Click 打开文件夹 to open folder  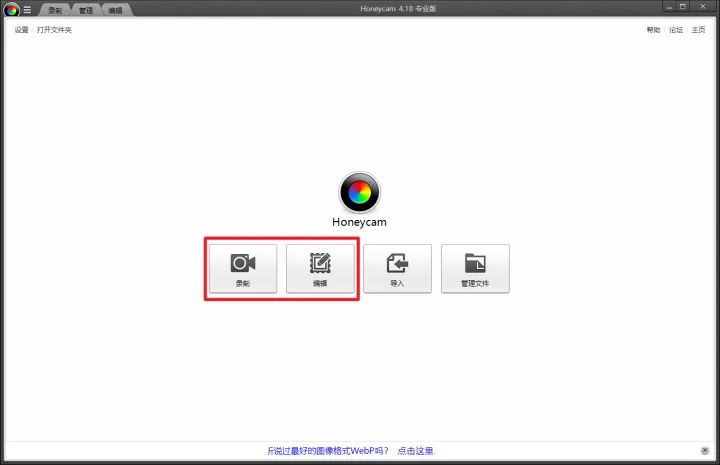tap(54, 30)
